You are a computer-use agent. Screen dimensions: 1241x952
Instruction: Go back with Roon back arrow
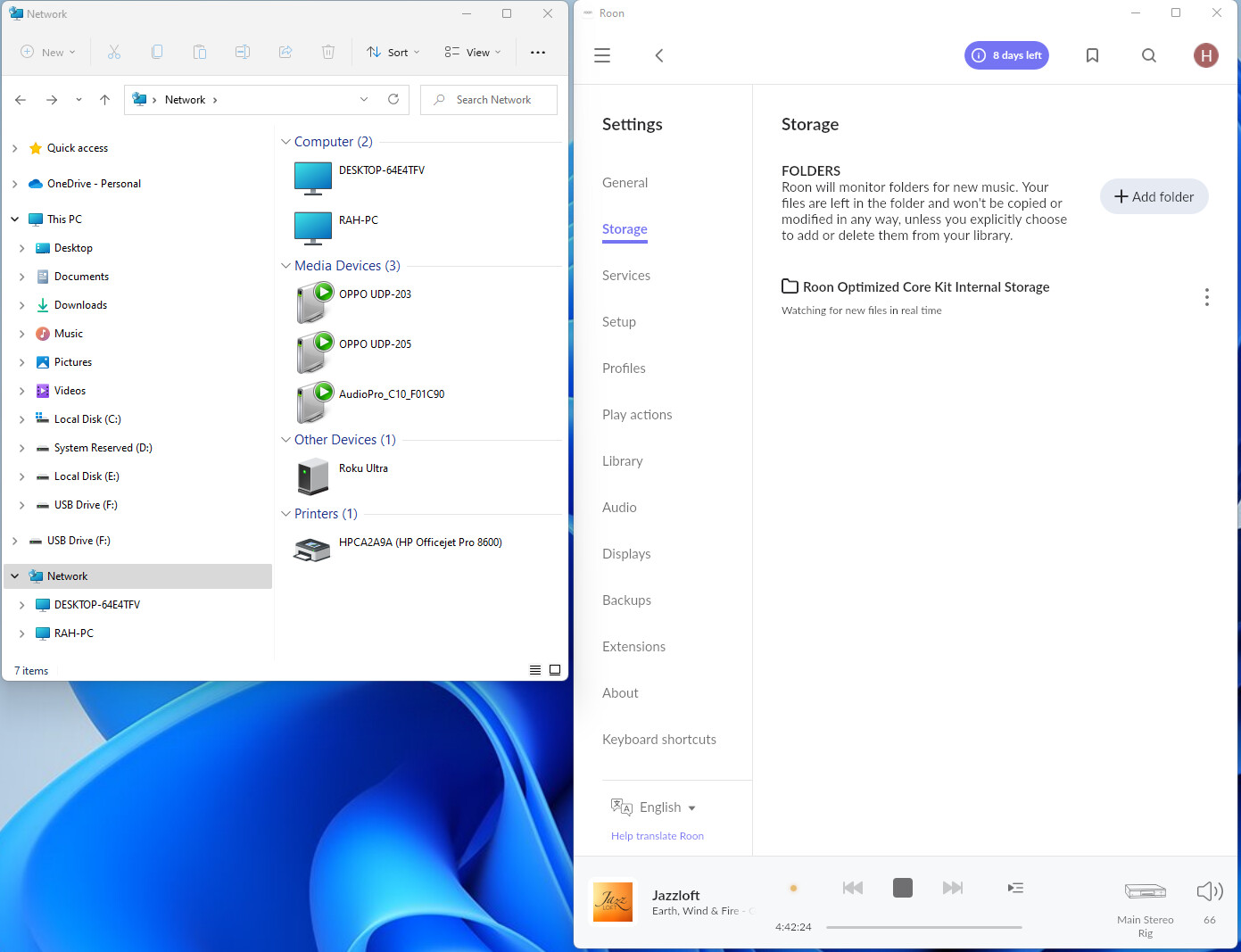(659, 55)
